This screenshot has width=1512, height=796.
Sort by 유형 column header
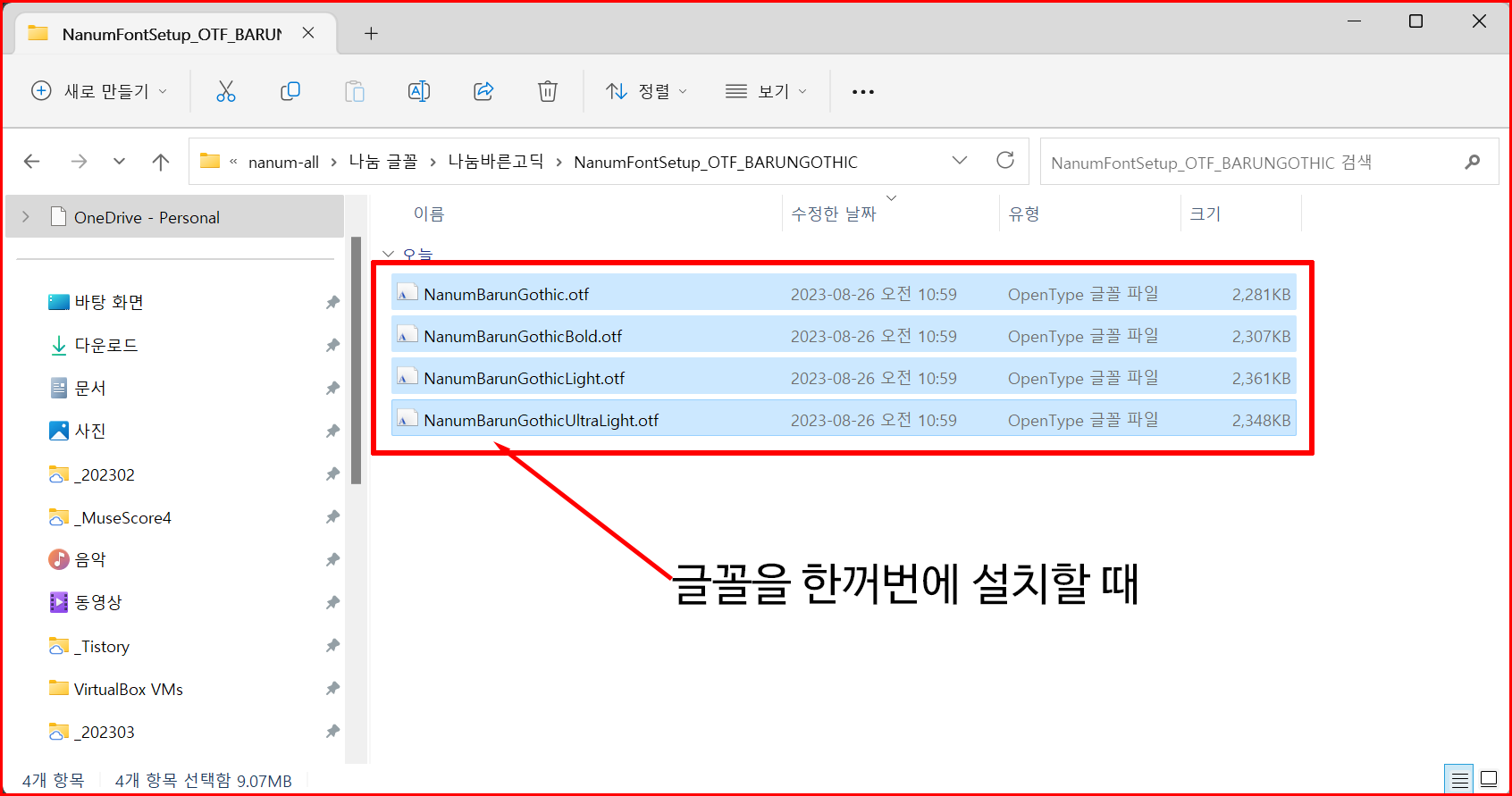pyautogui.click(x=1024, y=214)
